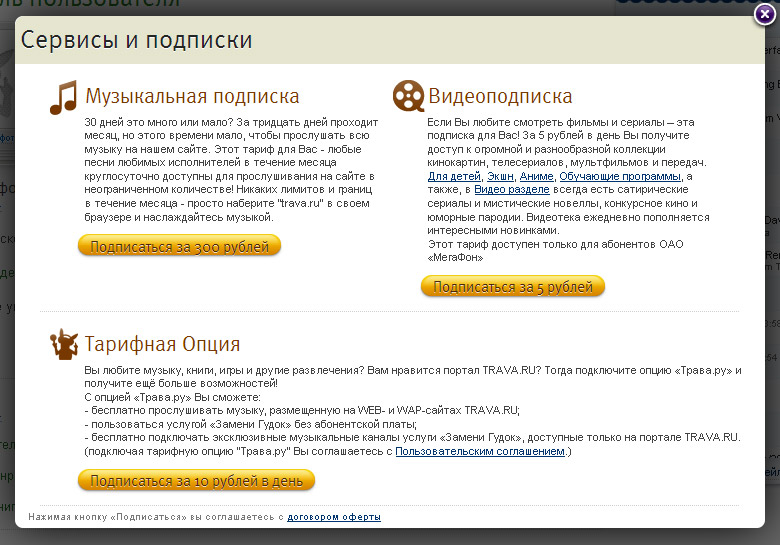Click the Тарифная Опция heading
Viewport: 780px width, 545px height.
tap(162, 344)
